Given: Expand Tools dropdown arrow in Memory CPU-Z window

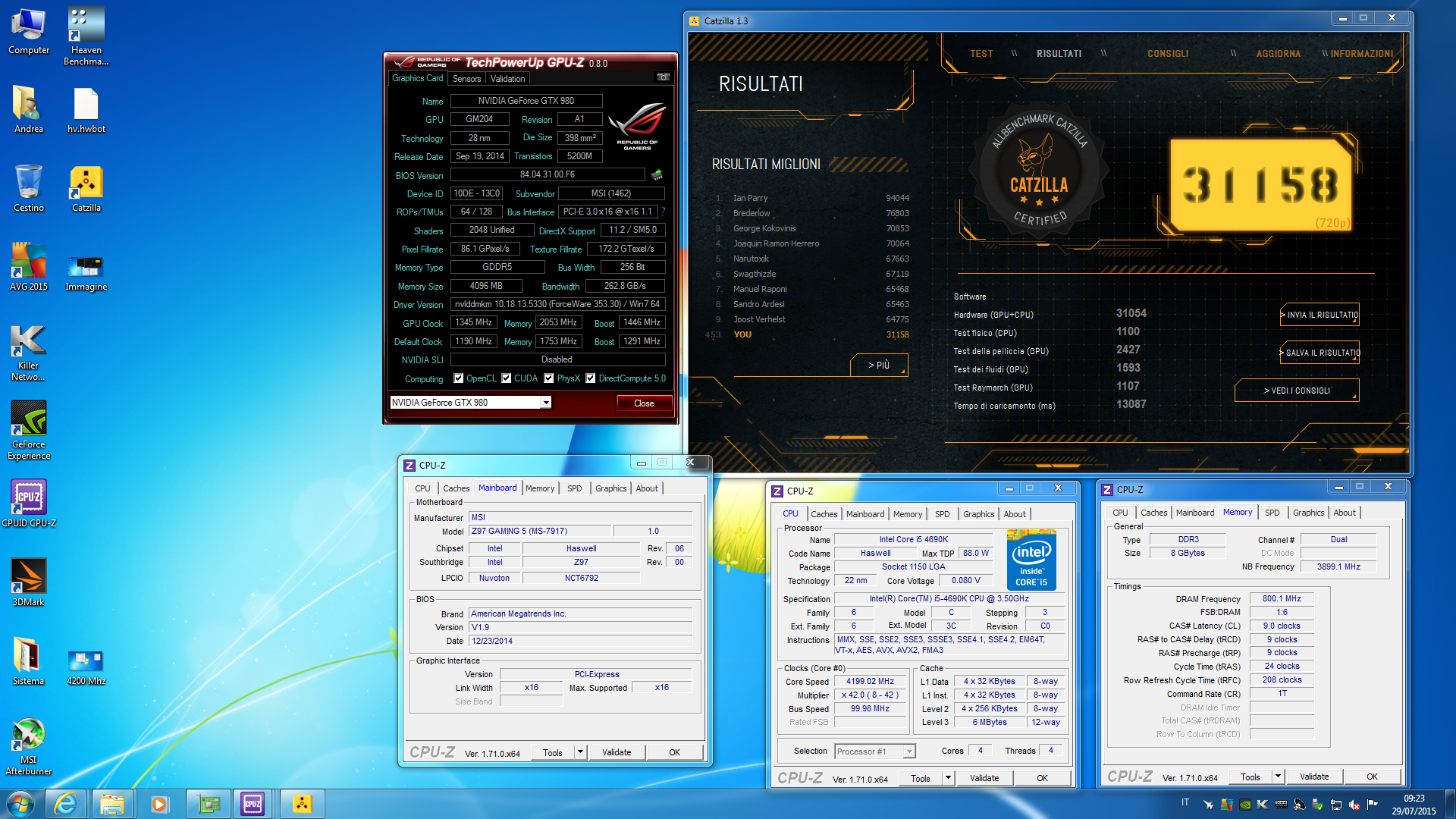Looking at the screenshot, I should [1278, 776].
